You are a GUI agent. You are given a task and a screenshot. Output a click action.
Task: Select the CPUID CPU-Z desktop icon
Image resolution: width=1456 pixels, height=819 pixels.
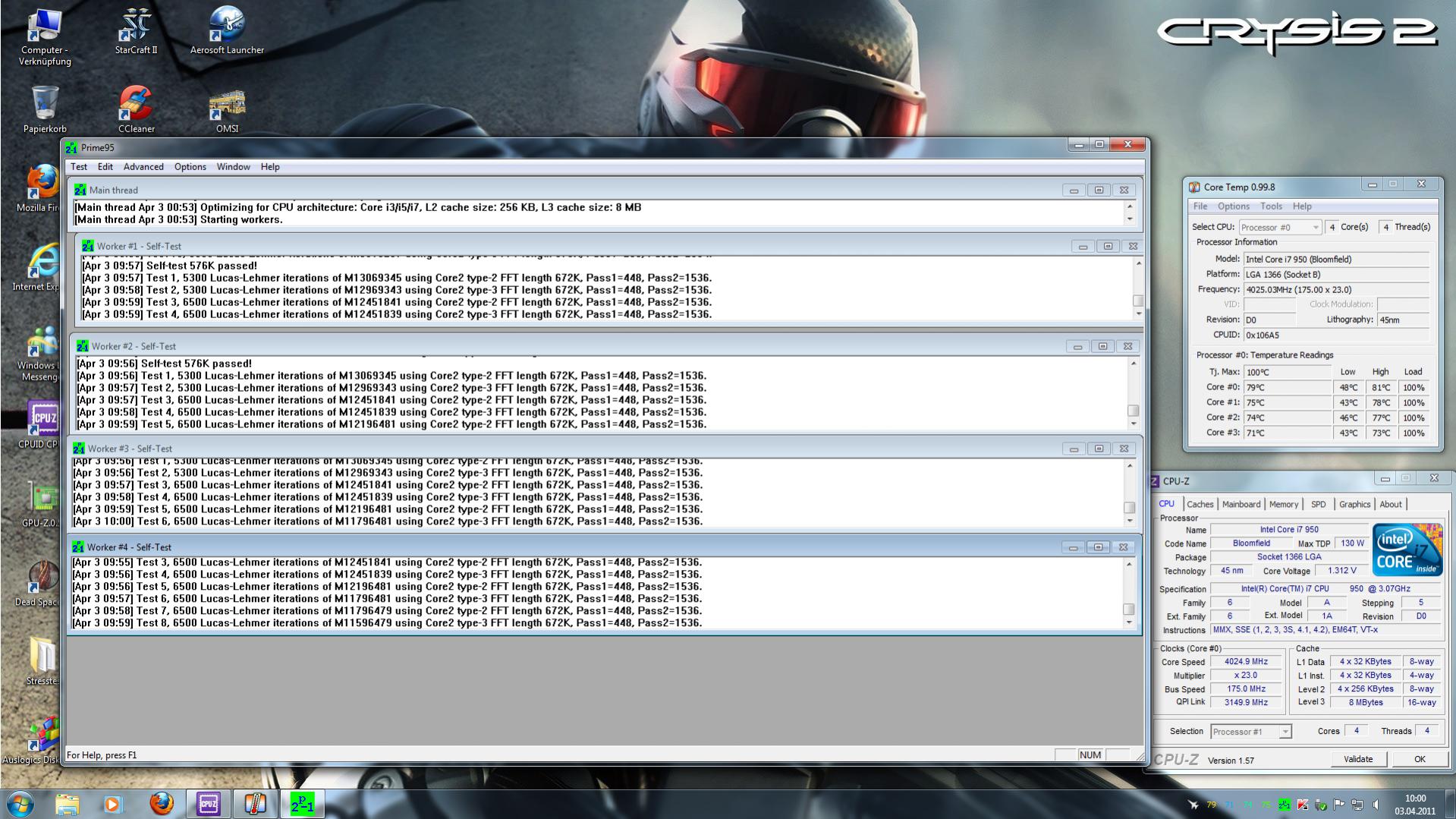[x=39, y=426]
